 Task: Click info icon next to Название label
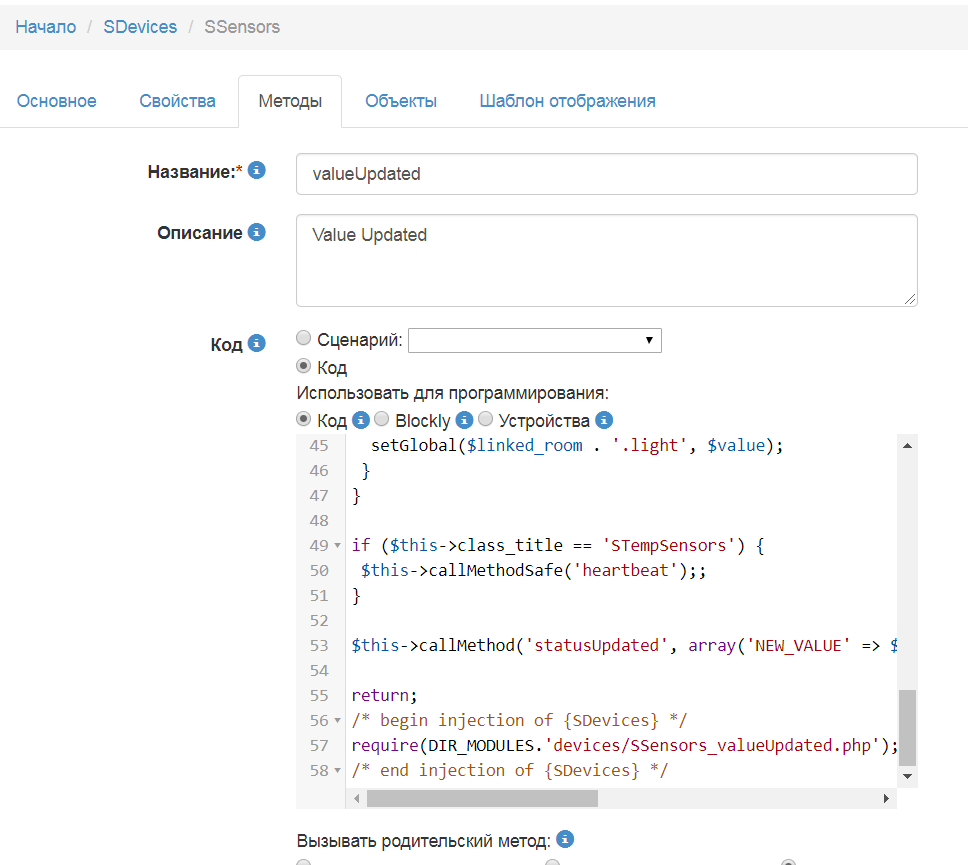coord(257,171)
